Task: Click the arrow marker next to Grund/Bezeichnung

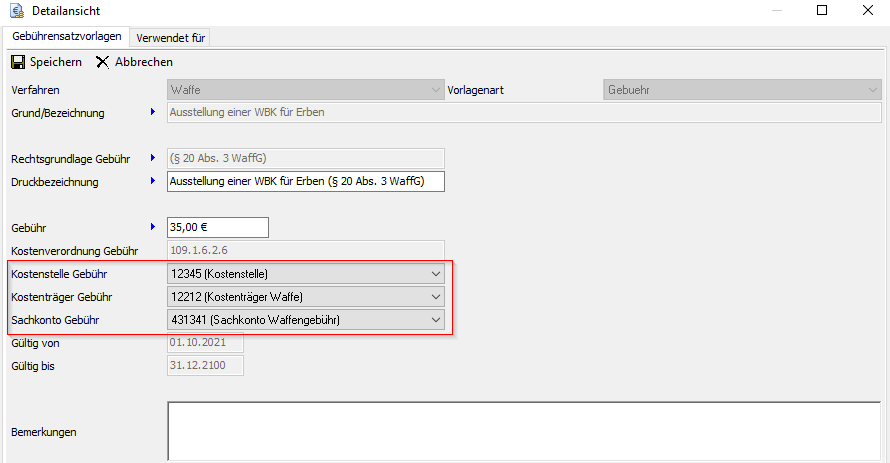Action: pyautogui.click(x=153, y=112)
